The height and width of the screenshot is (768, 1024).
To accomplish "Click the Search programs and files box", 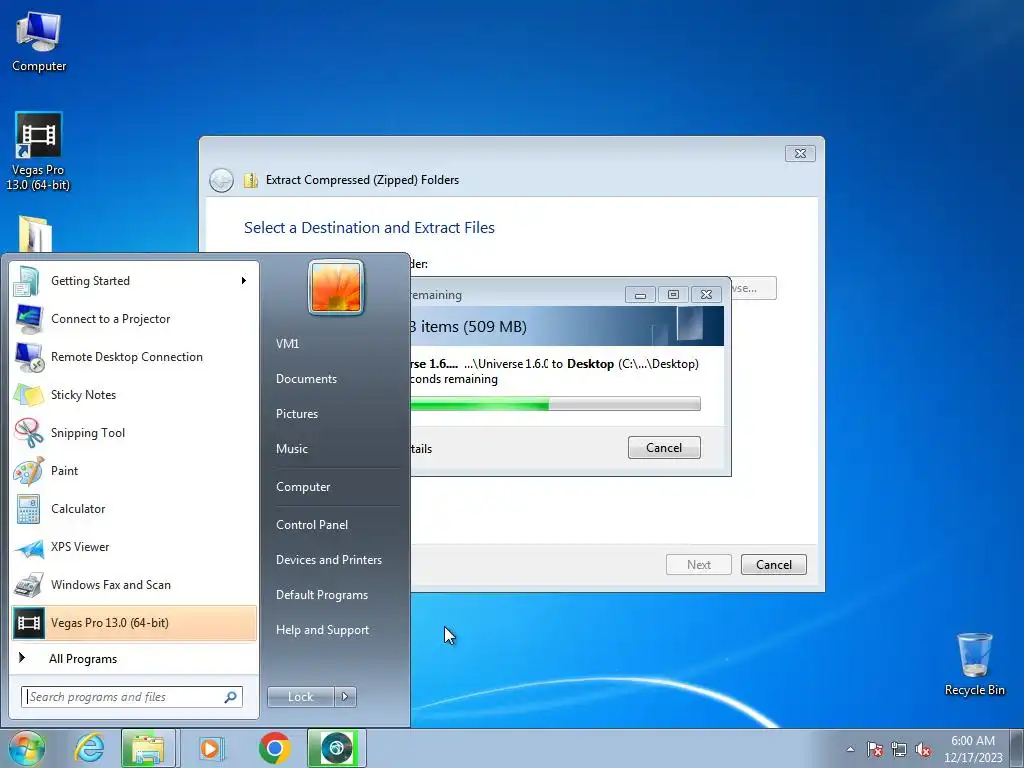I will tap(132, 697).
